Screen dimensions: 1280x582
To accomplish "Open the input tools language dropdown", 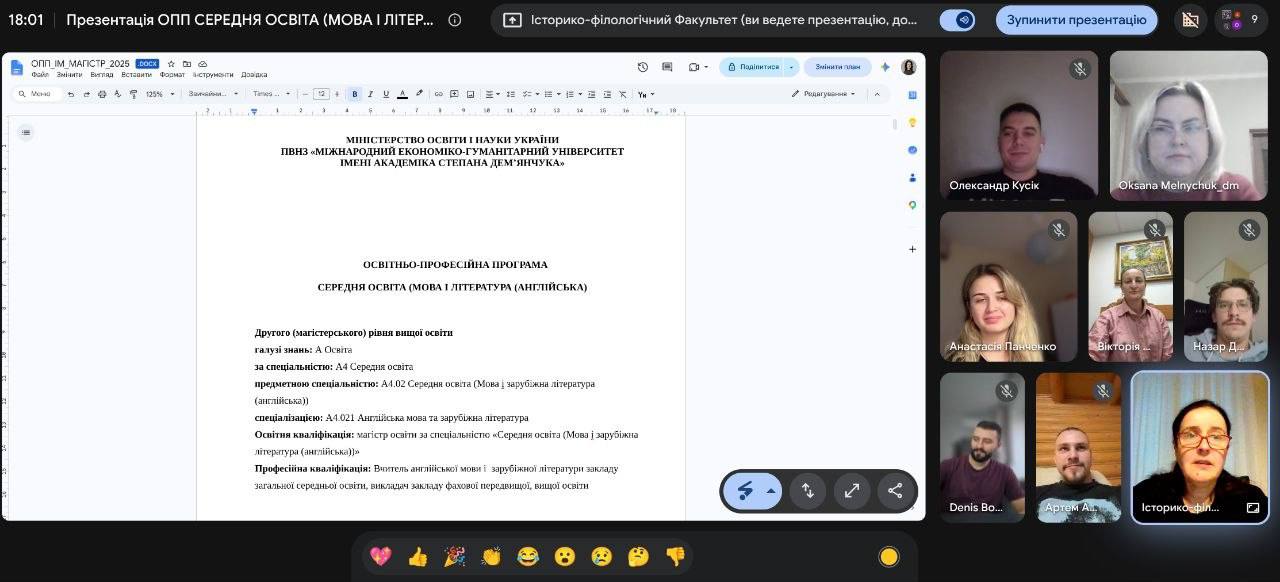I will pos(646,94).
